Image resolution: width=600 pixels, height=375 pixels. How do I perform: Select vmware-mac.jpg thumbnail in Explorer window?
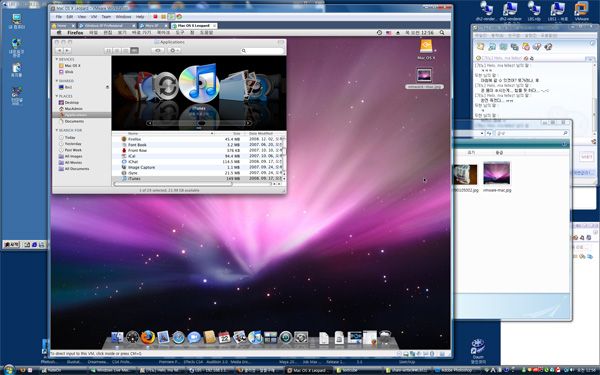click(x=497, y=177)
